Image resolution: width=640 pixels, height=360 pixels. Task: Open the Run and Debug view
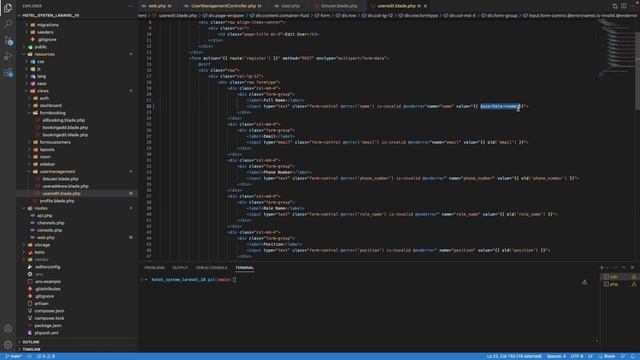(8, 56)
